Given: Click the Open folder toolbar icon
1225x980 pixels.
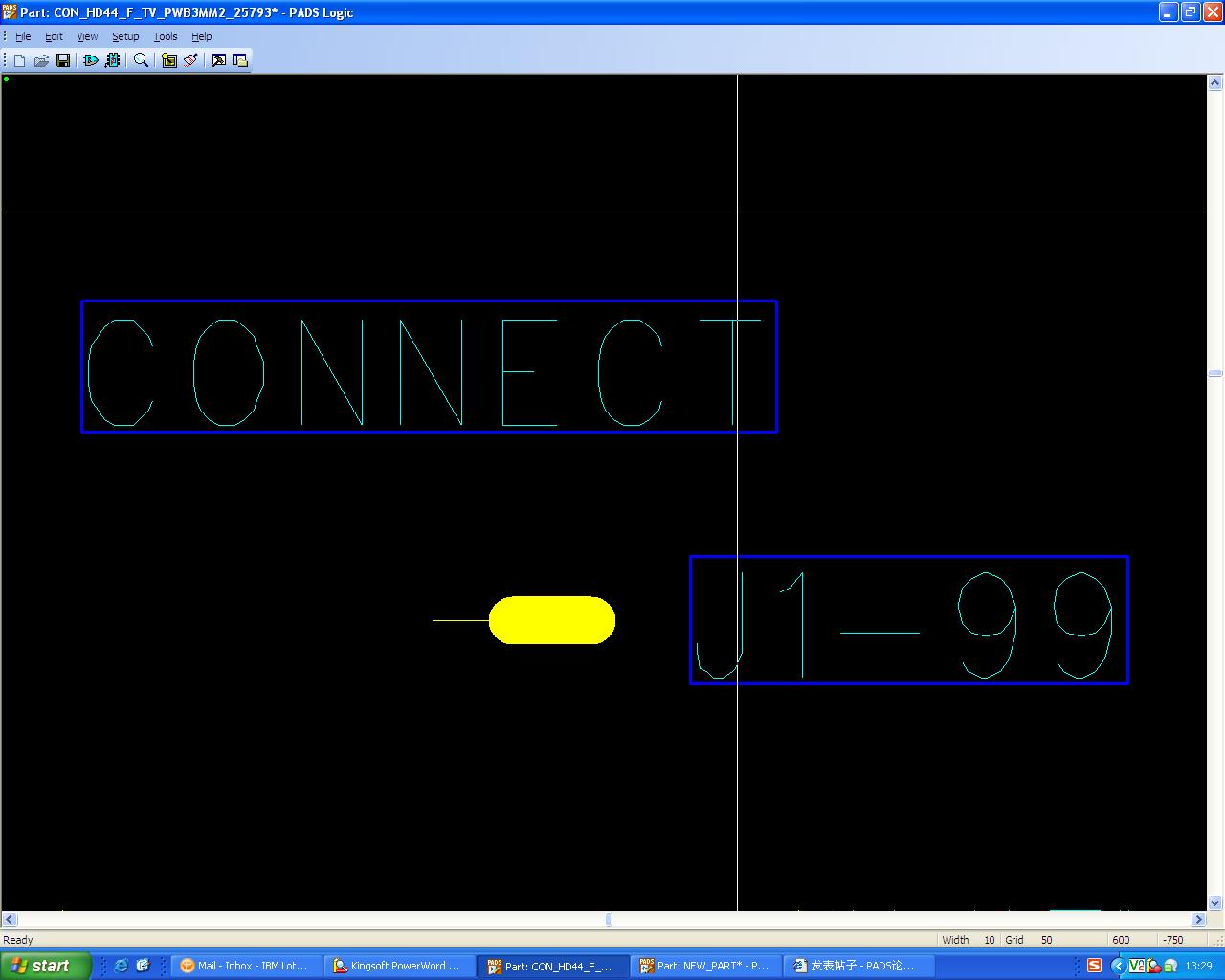Looking at the screenshot, I should (x=41, y=60).
